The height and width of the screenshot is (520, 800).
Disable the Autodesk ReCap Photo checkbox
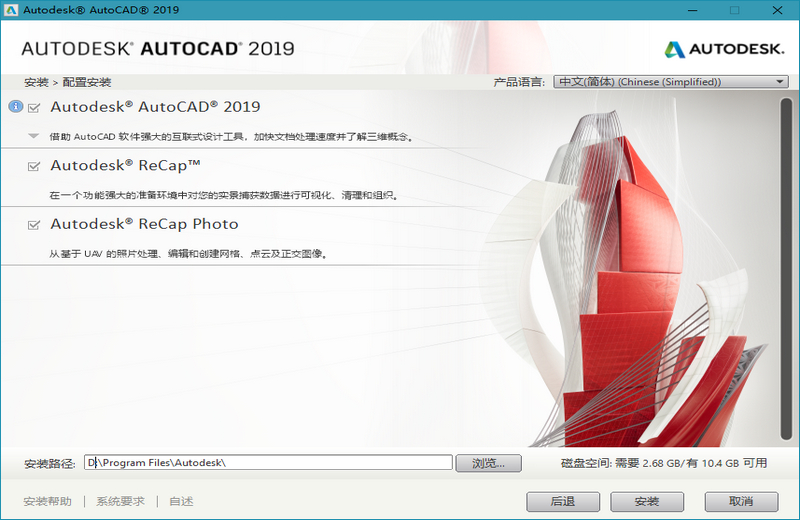[35, 225]
